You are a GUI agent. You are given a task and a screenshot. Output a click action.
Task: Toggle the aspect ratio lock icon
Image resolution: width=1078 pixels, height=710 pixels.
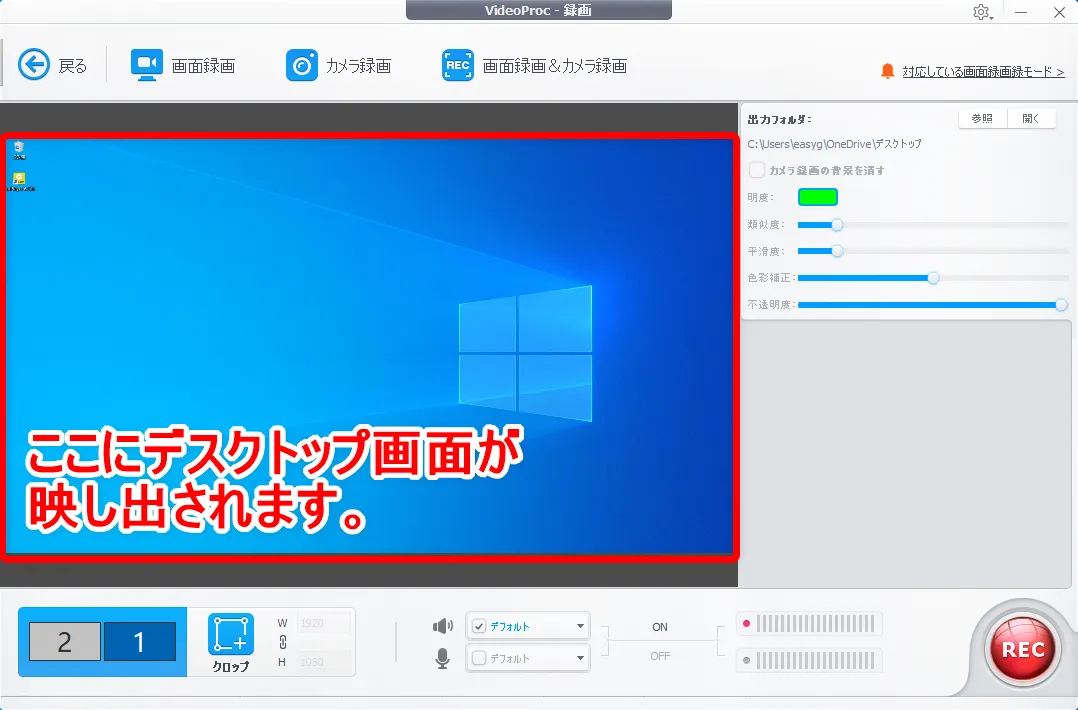283,642
